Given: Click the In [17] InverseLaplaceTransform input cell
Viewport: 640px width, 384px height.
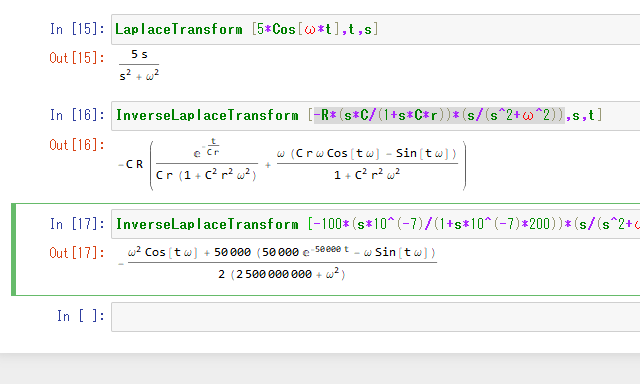Looking at the screenshot, I should click(376, 224).
